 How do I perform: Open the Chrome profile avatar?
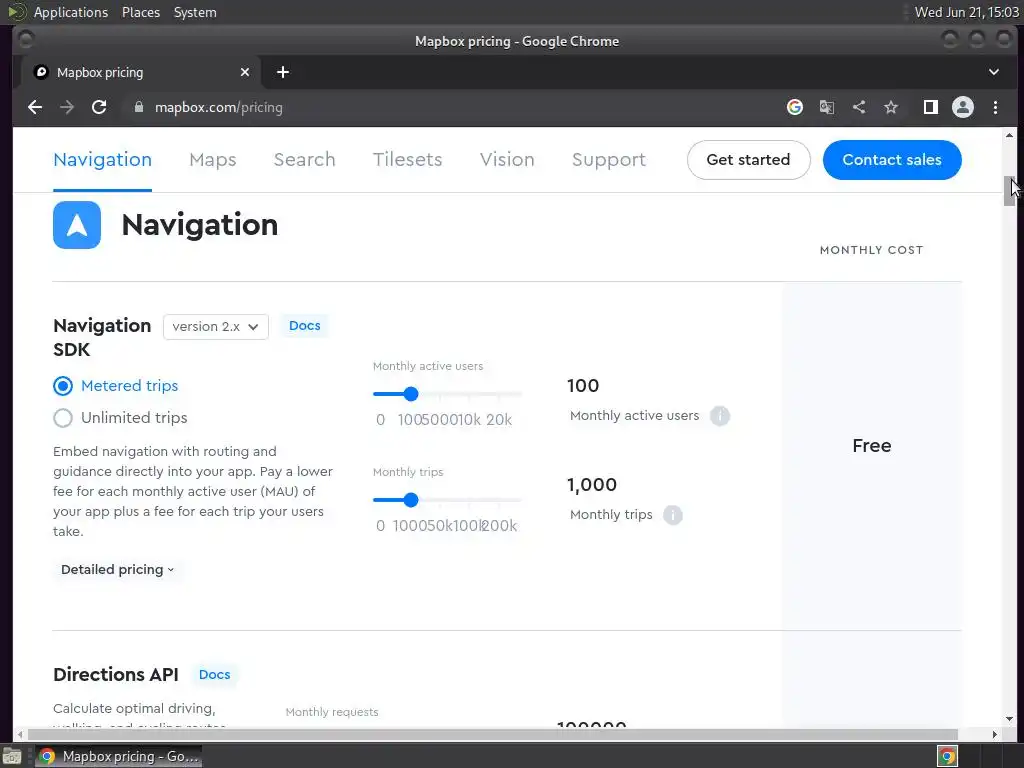coord(963,107)
